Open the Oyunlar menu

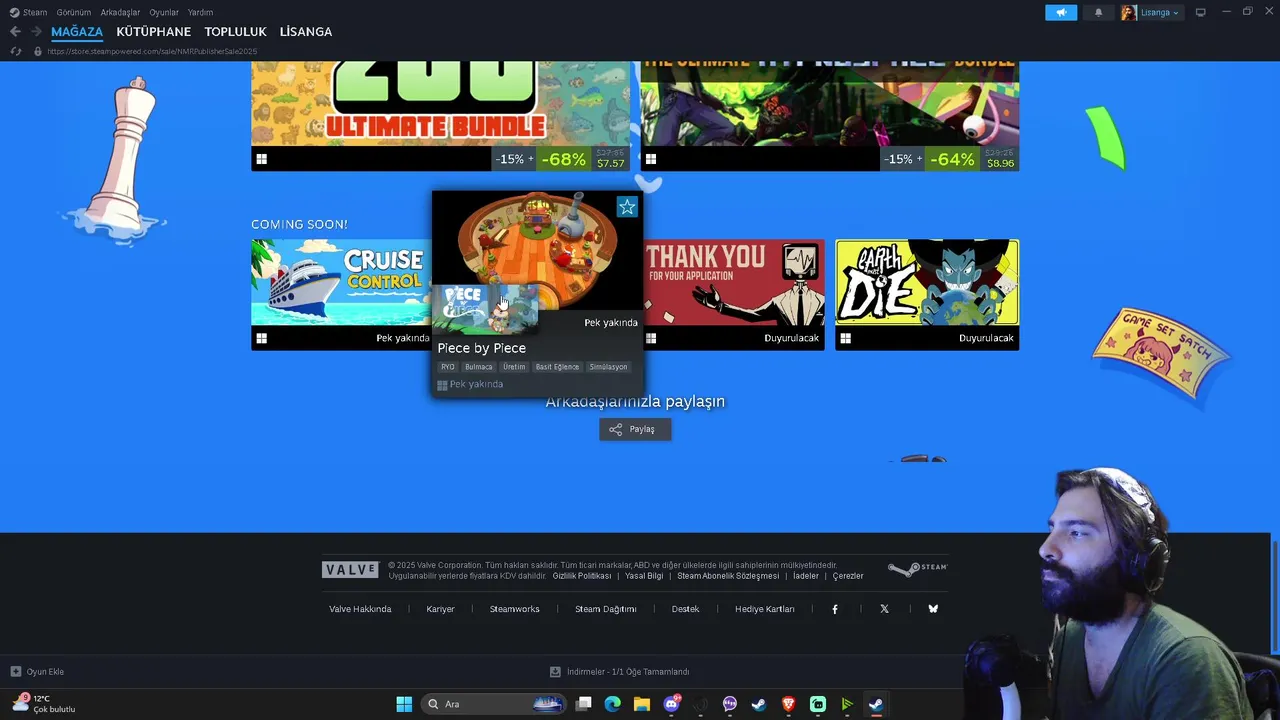[164, 12]
